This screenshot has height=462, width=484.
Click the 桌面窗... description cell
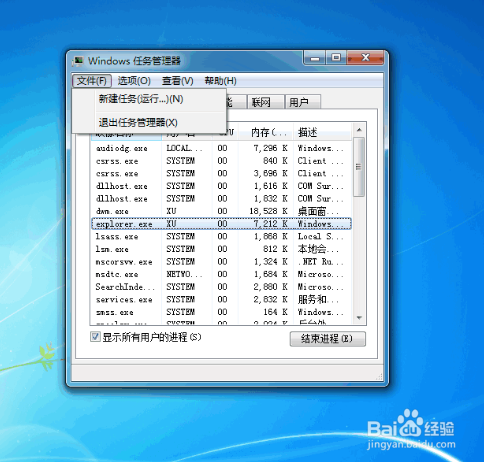click(318, 211)
